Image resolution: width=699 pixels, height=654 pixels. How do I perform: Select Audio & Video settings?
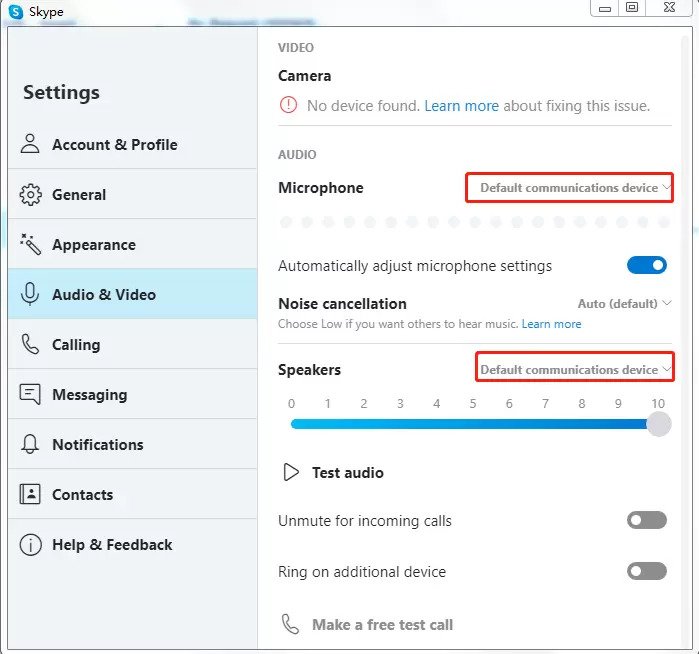[x=132, y=294]
